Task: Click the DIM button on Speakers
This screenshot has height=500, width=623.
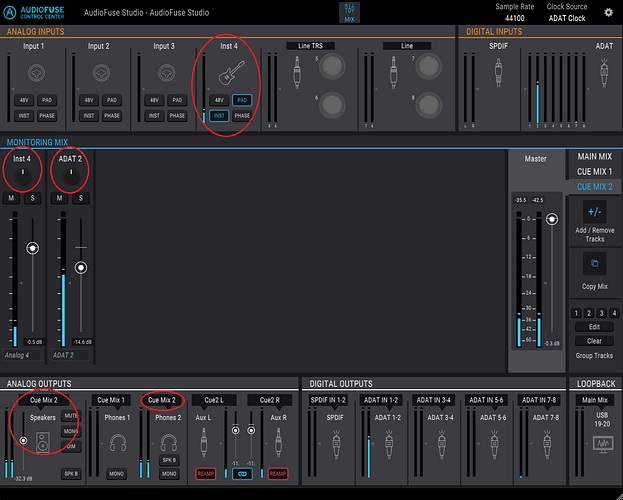Action: point(72,446)
